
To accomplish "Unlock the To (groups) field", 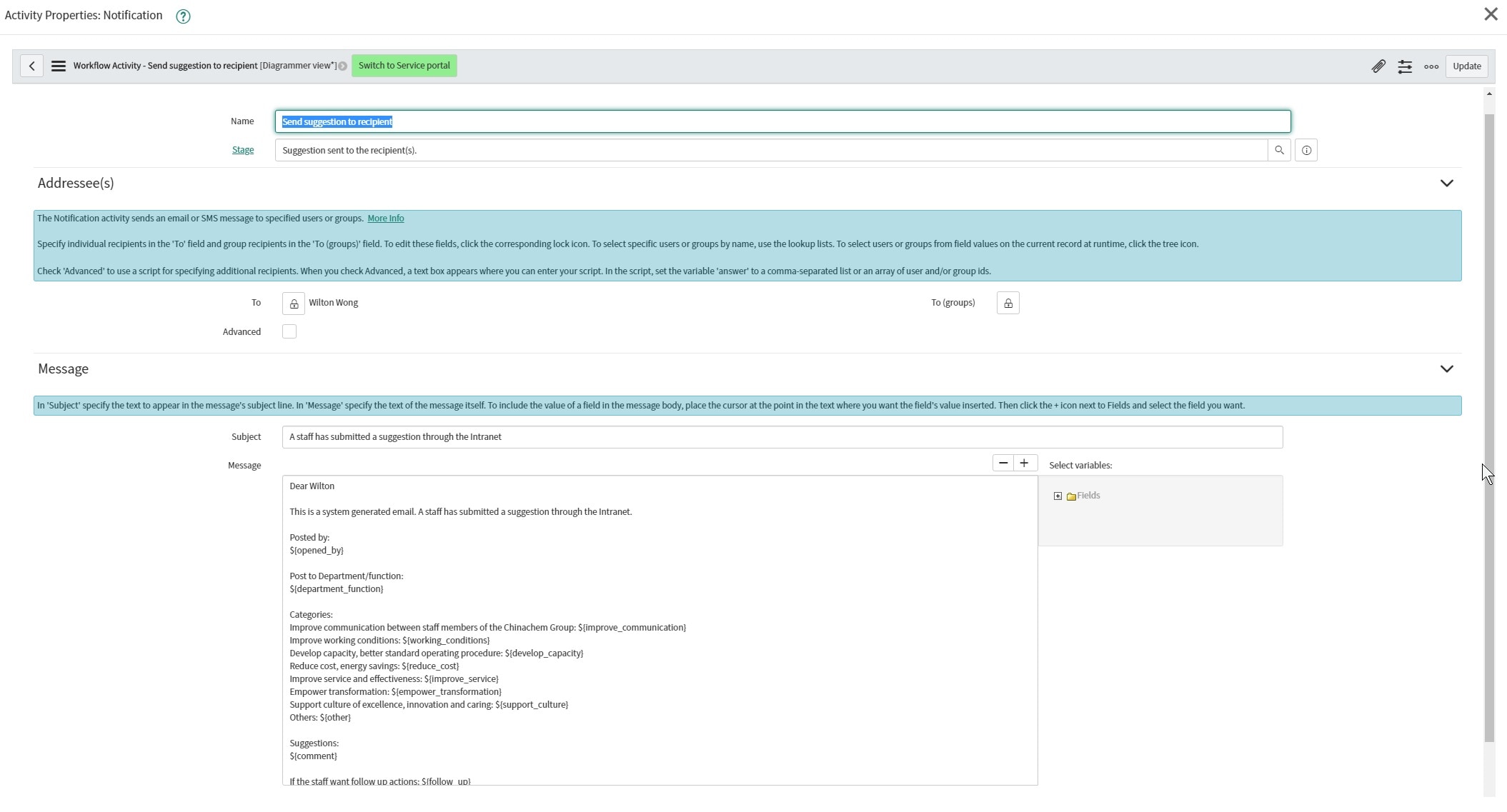I will coord(1008,303).
